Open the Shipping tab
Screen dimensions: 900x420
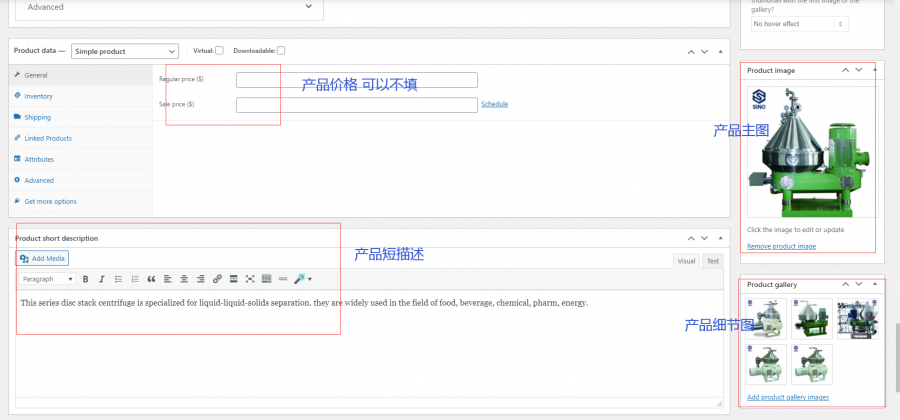pos(80,117)
